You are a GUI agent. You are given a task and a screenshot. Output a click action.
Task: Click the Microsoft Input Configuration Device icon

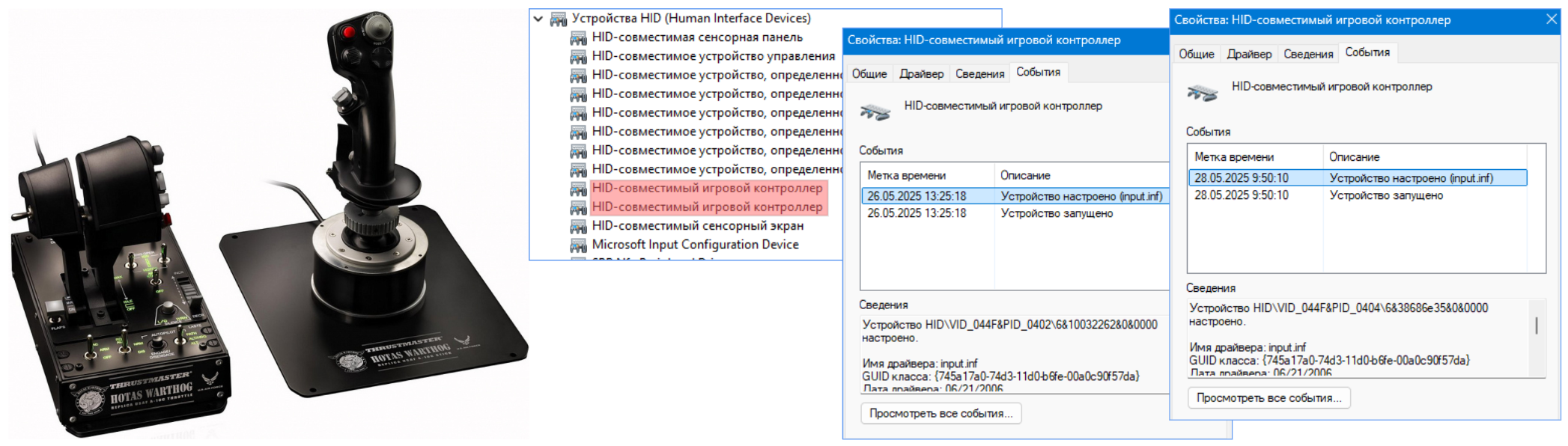tap(577, 244)
